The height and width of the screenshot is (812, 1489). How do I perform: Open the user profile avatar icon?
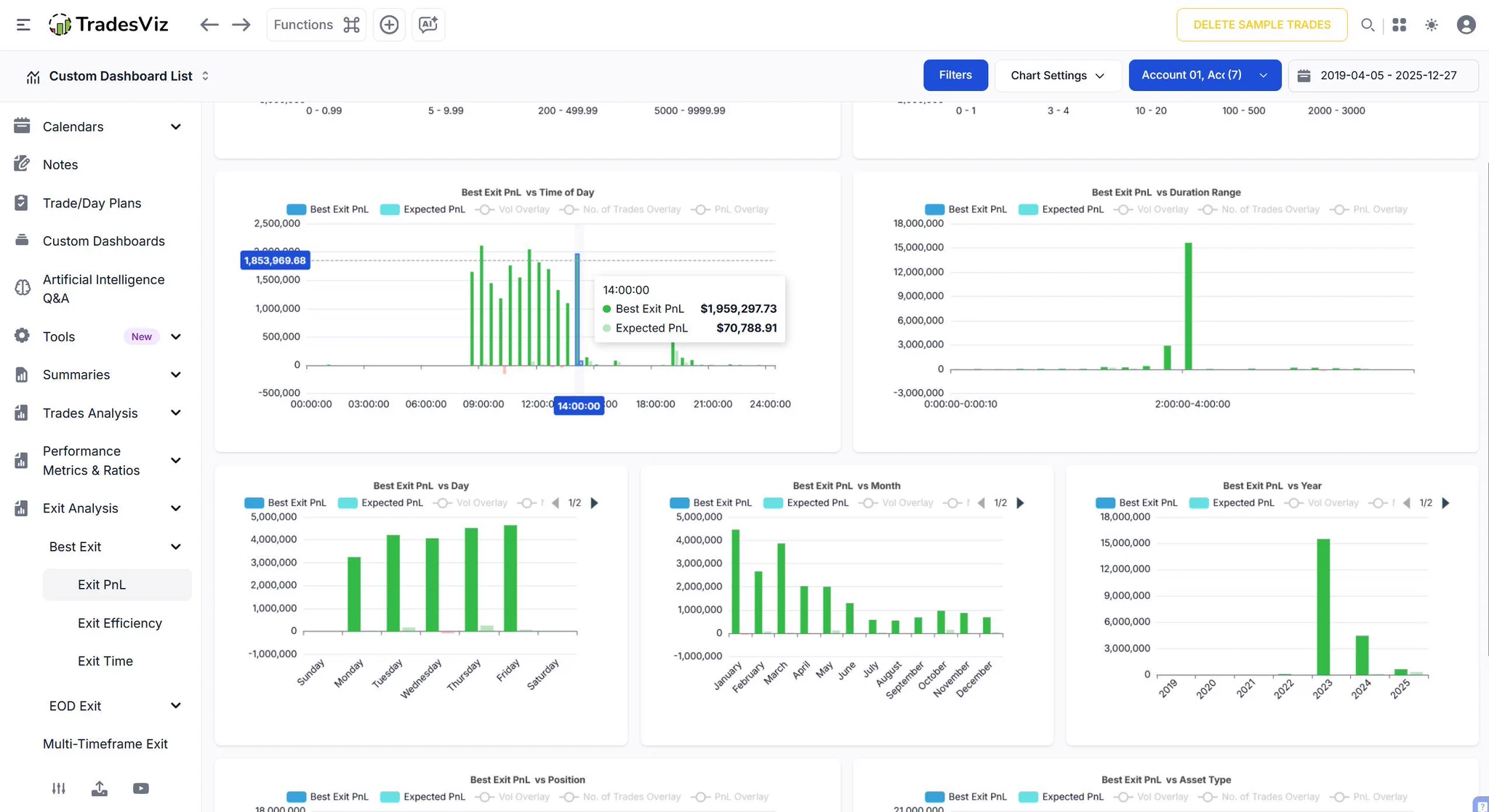click(1466, 25)
